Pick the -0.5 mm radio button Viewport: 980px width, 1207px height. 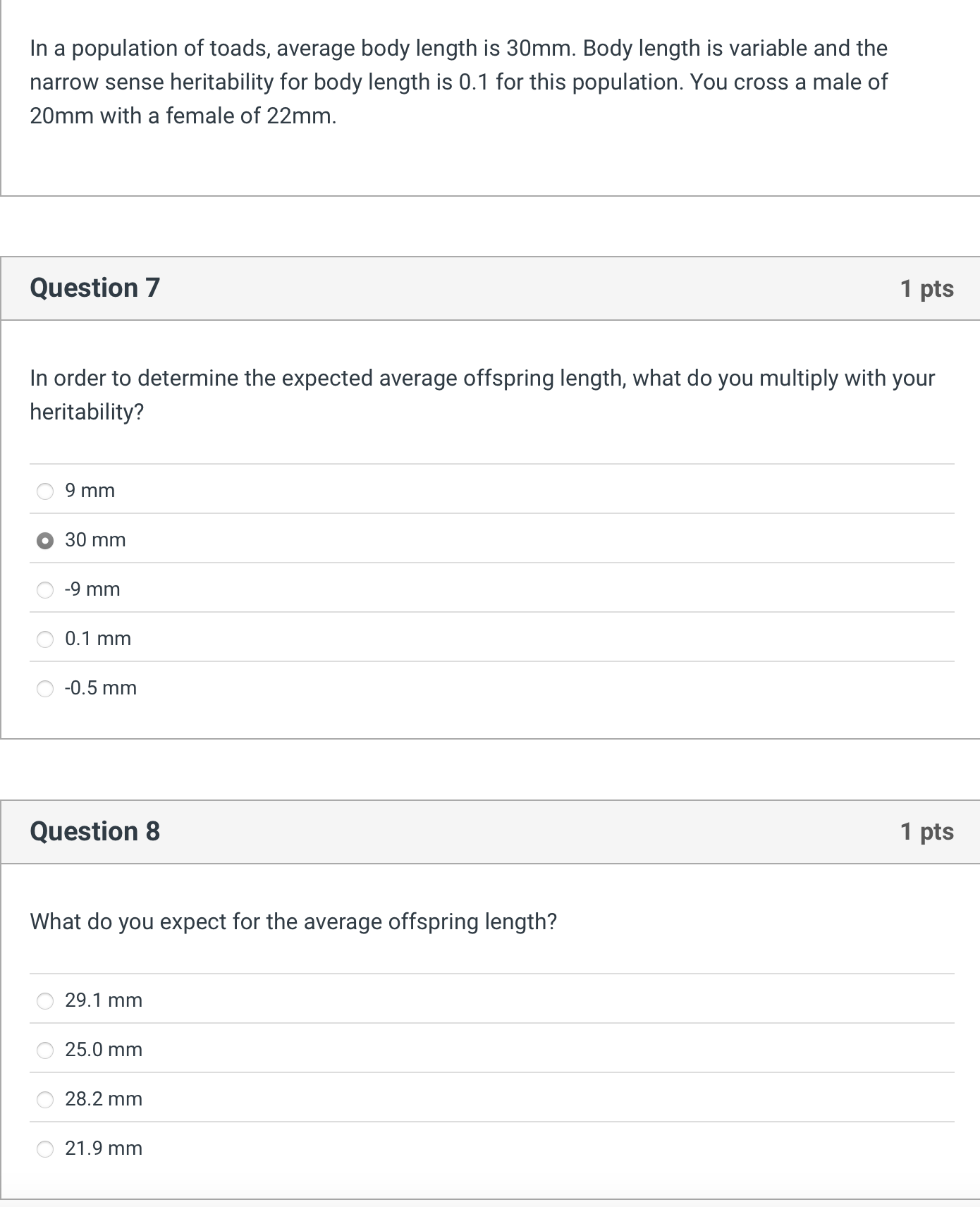tap(45, 689)
